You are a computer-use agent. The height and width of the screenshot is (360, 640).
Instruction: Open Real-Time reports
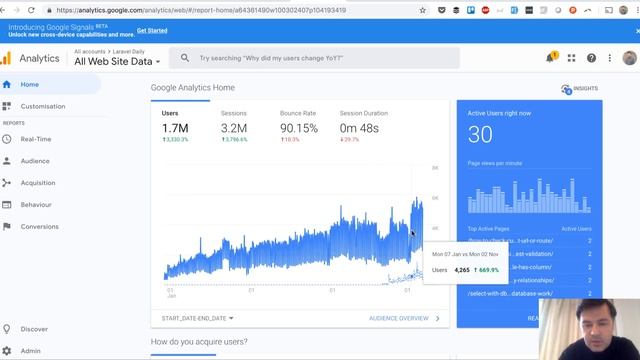36,139
